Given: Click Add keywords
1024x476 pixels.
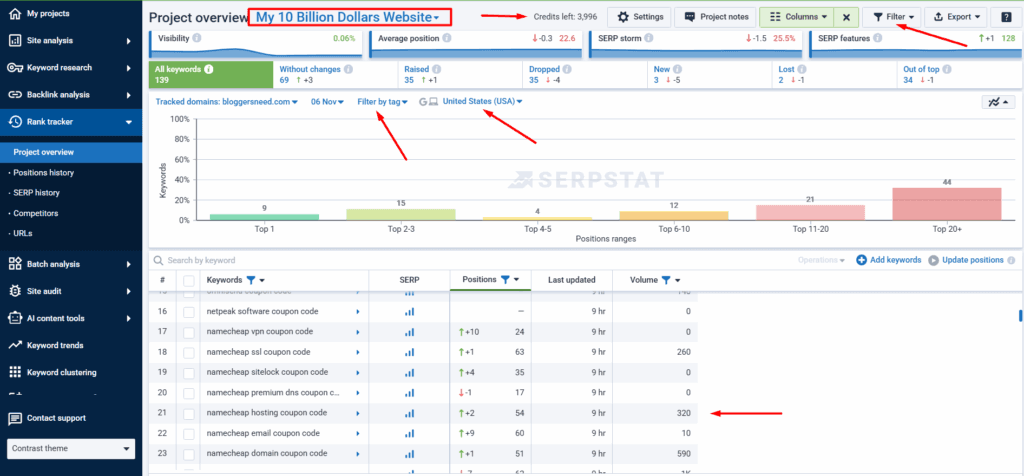Looking at the screenshot, I should coord(889,260).
